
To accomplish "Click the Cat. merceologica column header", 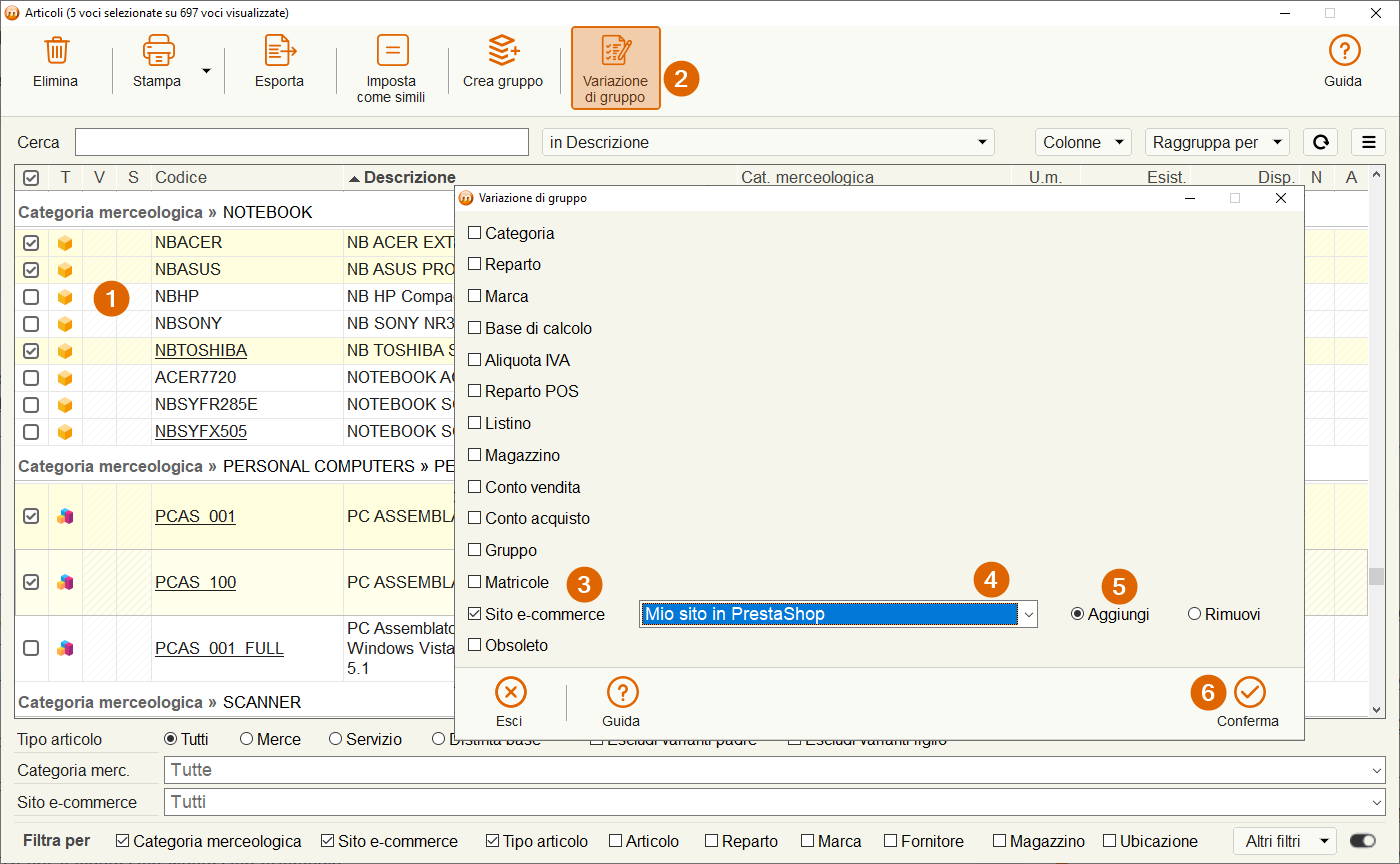I will [x=807, y=177].
